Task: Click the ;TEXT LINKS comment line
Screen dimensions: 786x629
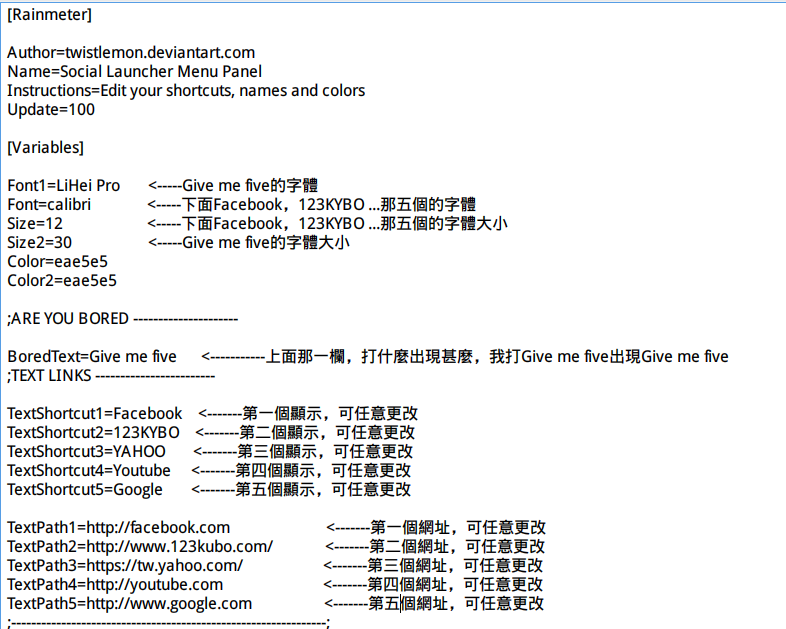Action: pos(111,376)
